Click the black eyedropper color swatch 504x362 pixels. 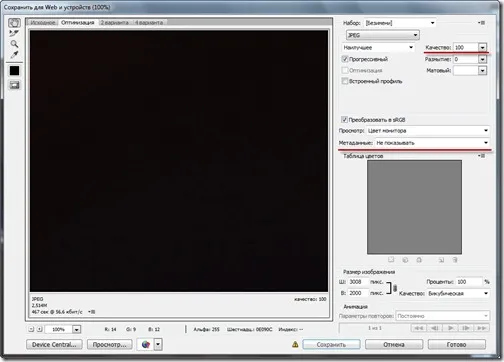[14, 71]
